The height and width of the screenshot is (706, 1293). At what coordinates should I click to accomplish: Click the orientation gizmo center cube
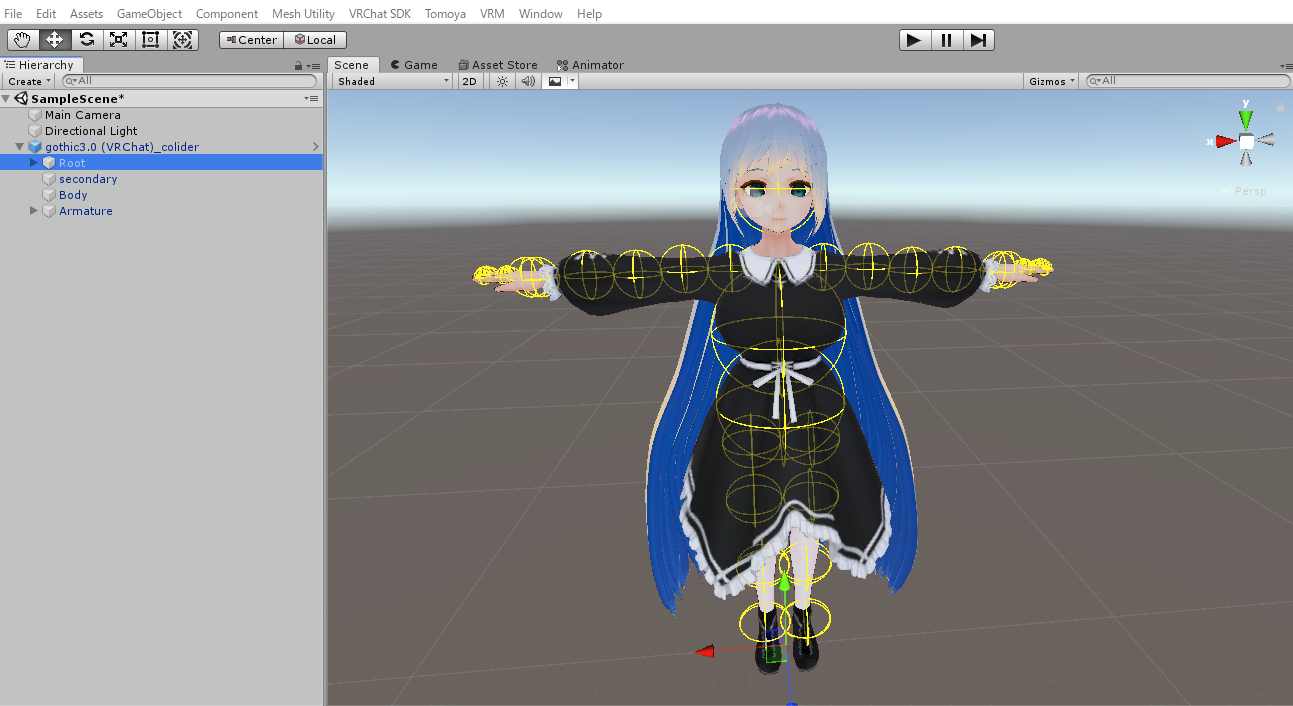(1246, 142)
